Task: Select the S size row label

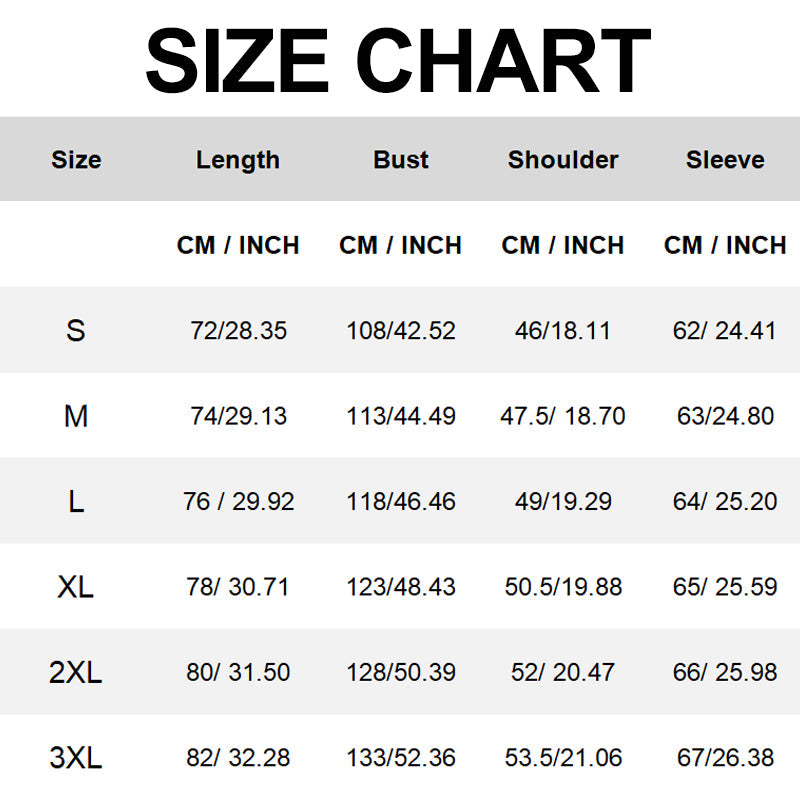Action: (x=76, y=331)
